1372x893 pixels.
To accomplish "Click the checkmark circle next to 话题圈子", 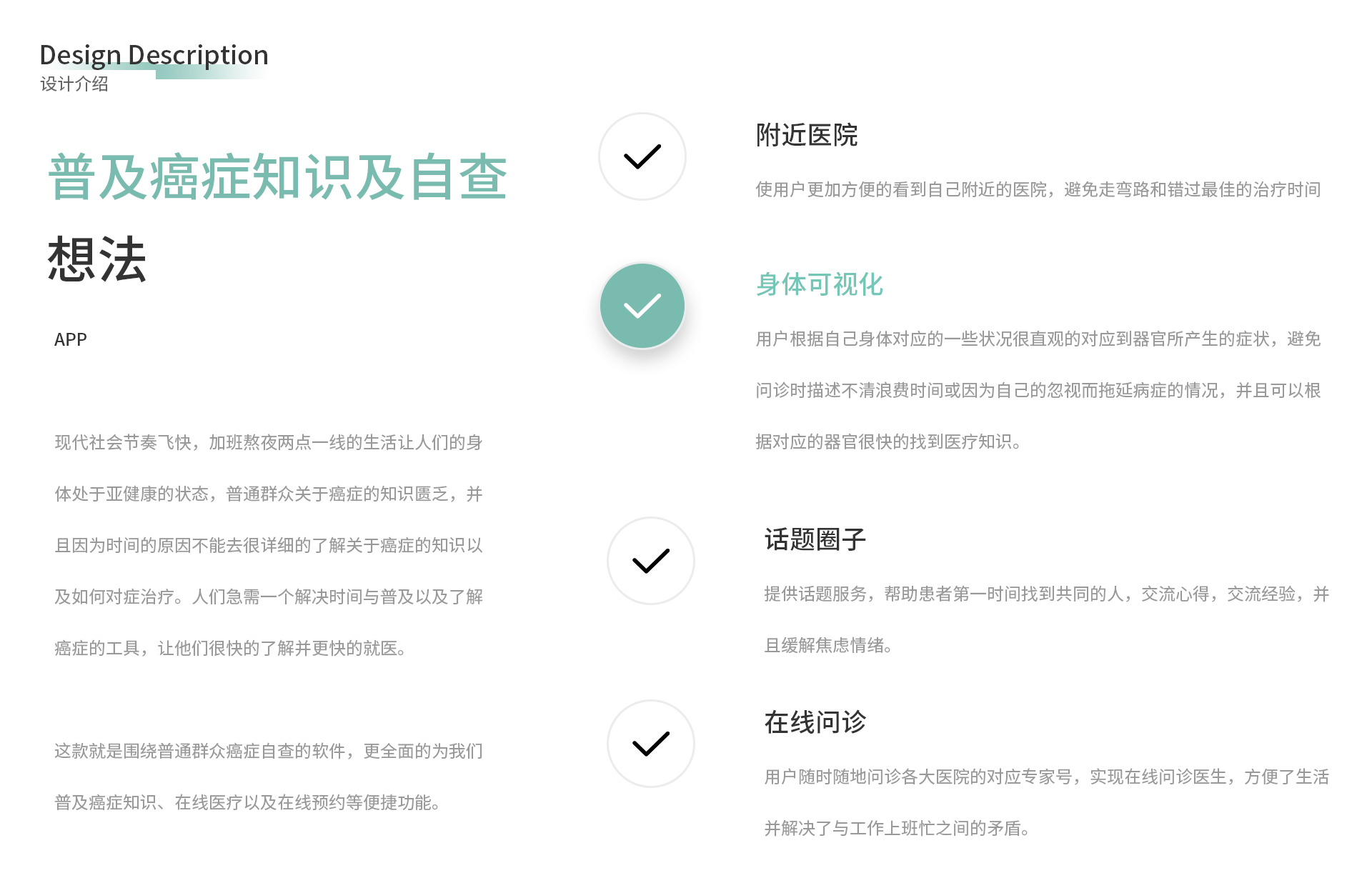I will [650, 561].
